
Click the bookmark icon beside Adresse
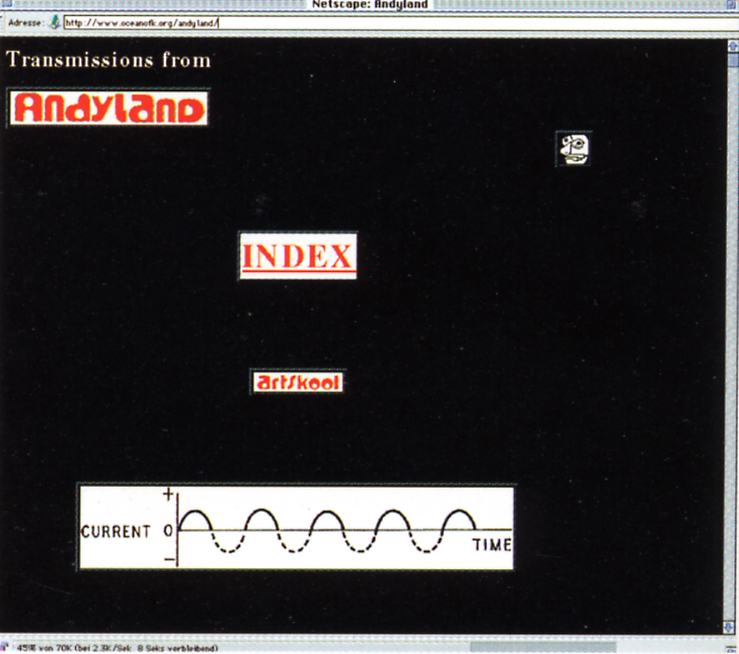[55, 22]
